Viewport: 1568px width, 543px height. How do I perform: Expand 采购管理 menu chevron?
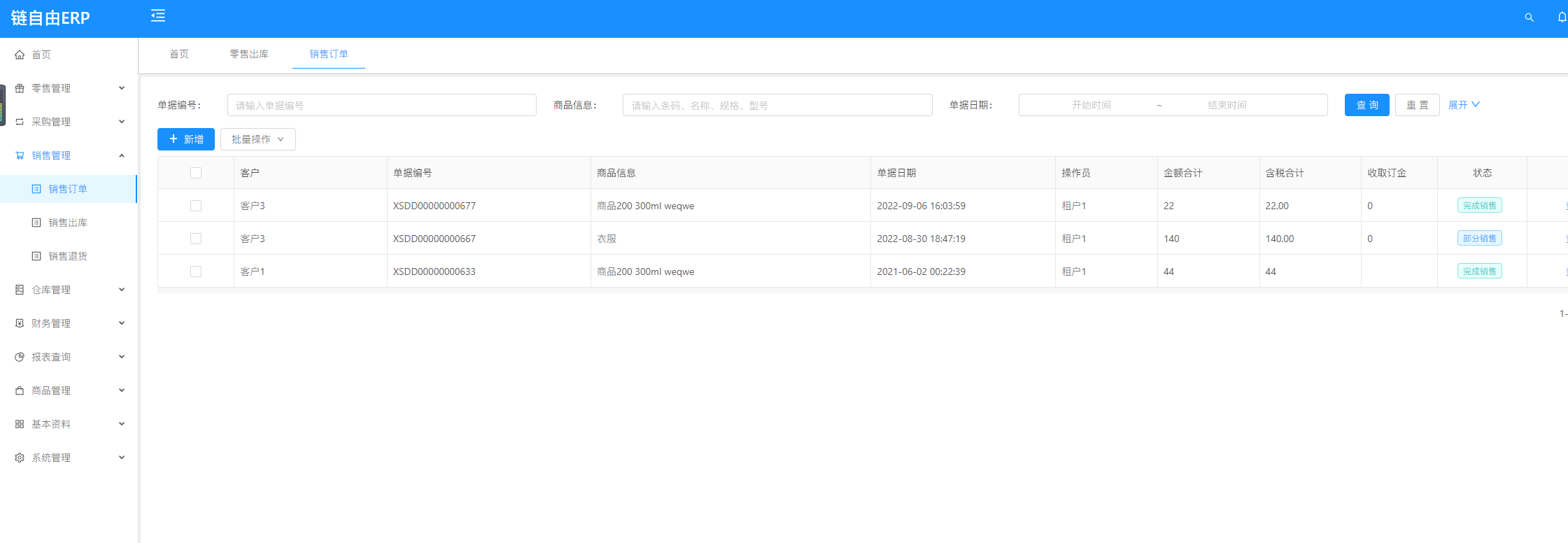point(122,122)
